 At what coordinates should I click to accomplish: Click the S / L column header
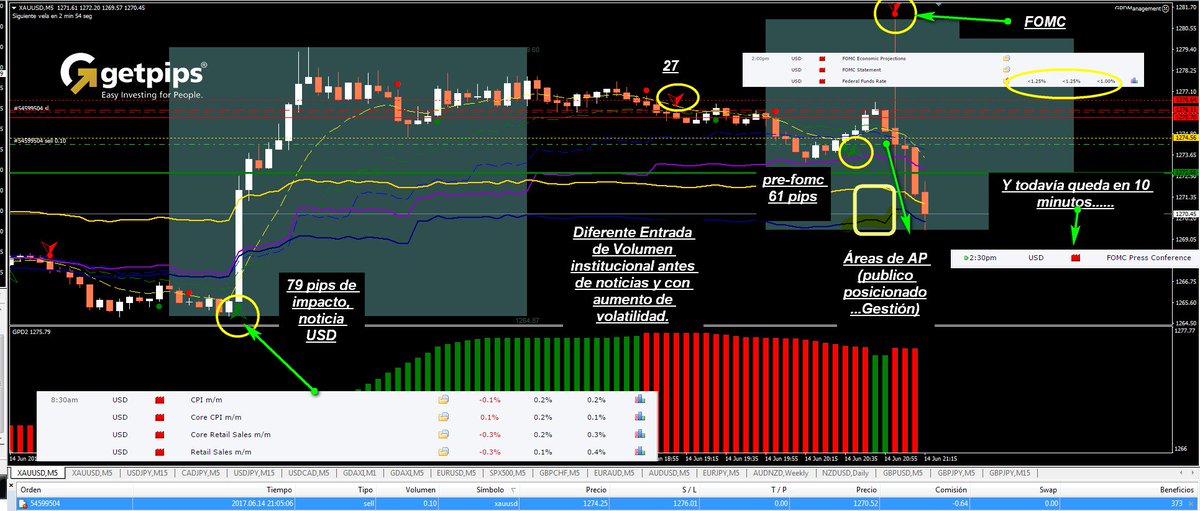point(690,491)
